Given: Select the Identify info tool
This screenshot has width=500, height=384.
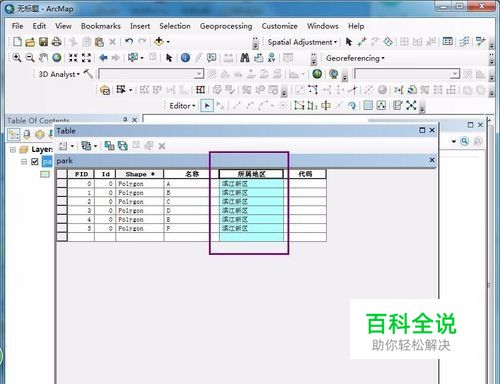Looking at the screenshot, I should (185, 58).
